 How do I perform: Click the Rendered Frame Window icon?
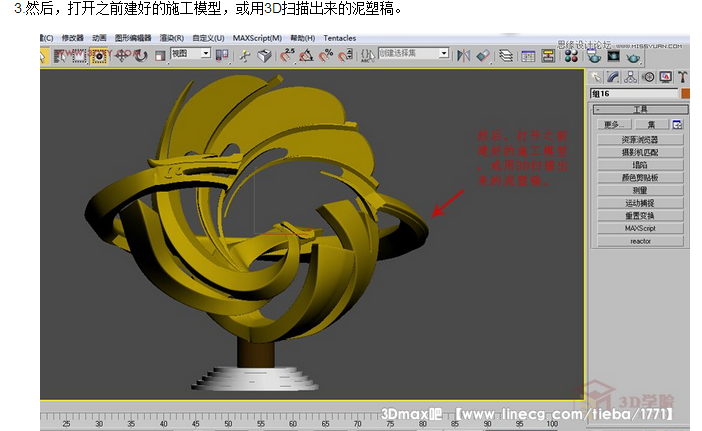(x=613, y=56)
